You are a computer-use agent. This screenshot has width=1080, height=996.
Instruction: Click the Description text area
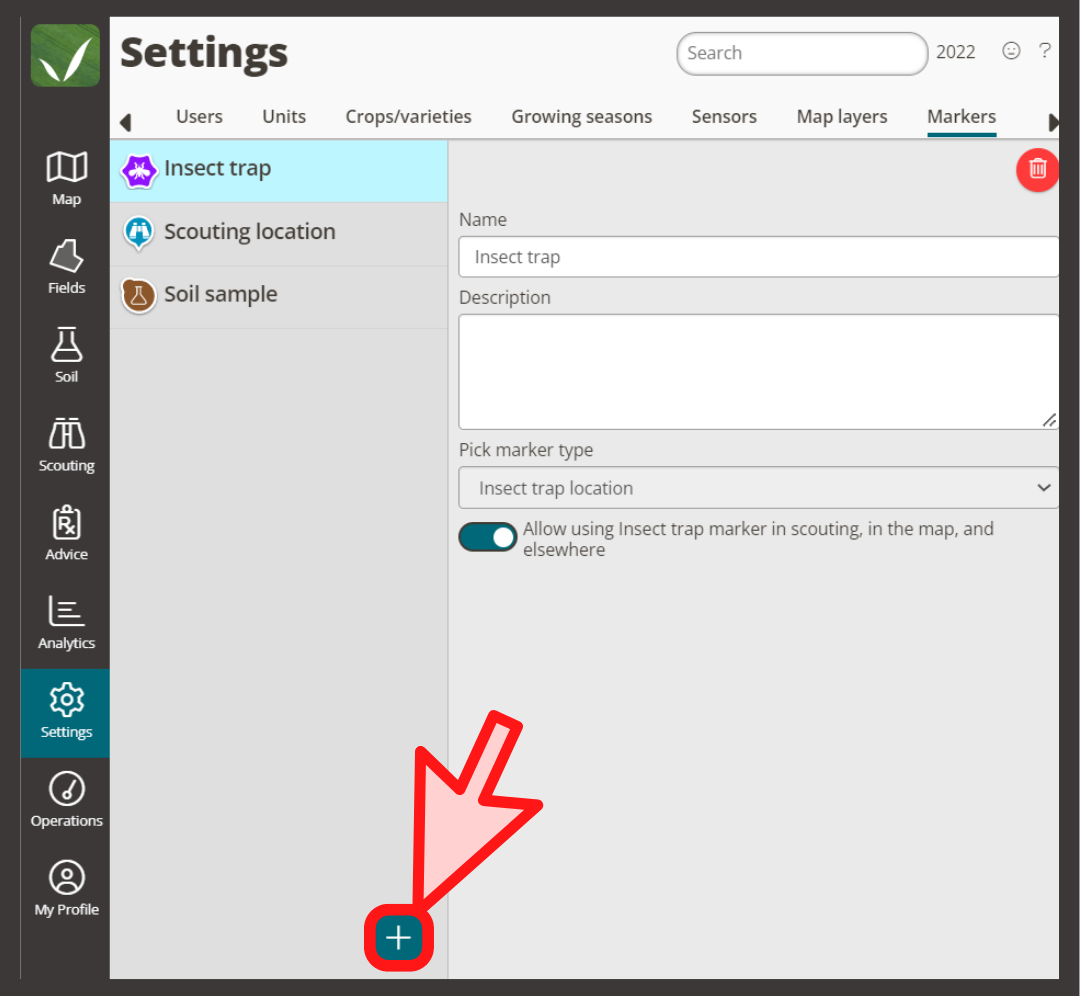[758, 372]
